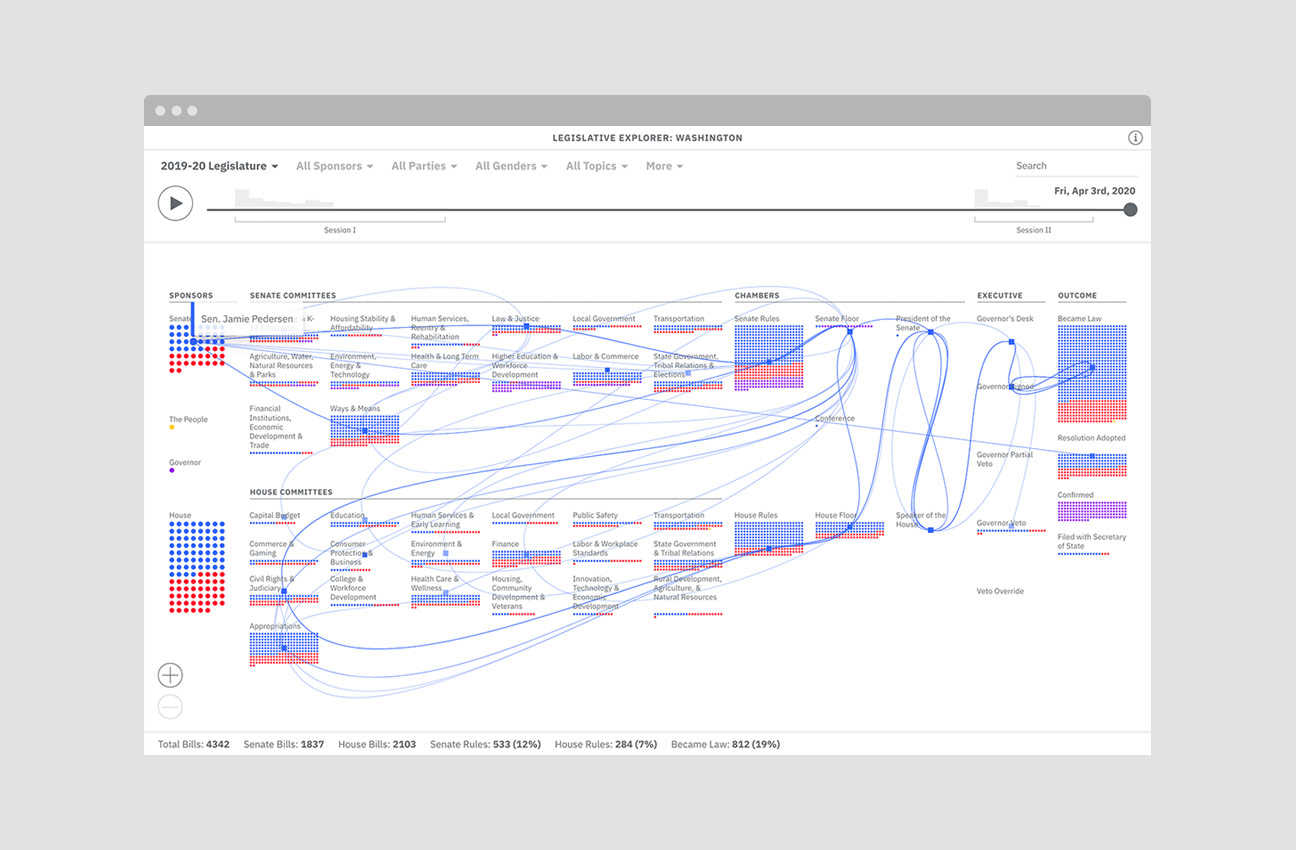The height and width of the screenshot is (850, 1296).
Task: Select Agriculture, Water, Natural Resources & Parks
Action: pyautogui.click(x=284, y=369)
